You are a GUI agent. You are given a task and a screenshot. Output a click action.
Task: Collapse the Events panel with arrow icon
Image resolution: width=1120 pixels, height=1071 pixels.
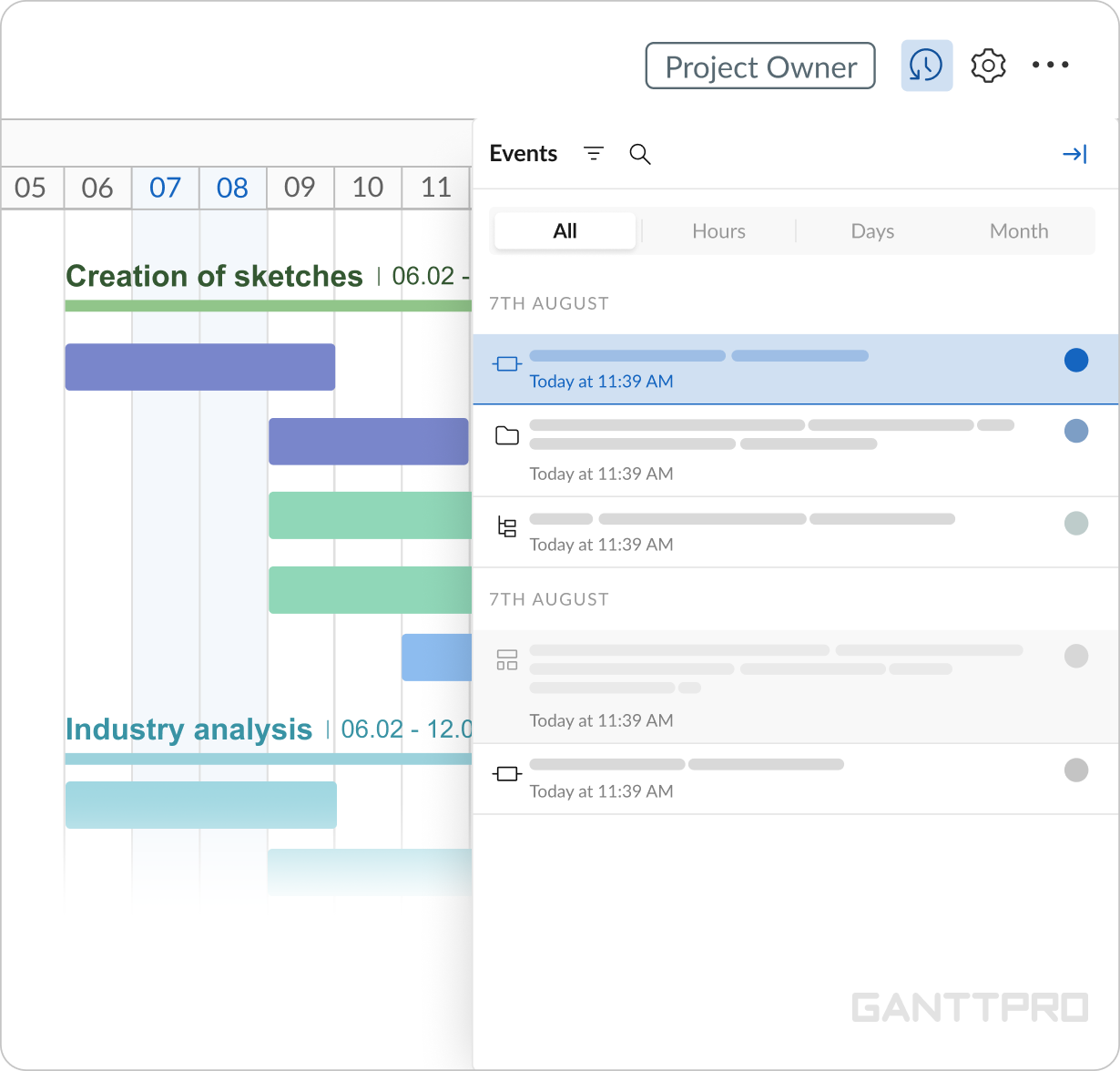(x=1074, y=154)
